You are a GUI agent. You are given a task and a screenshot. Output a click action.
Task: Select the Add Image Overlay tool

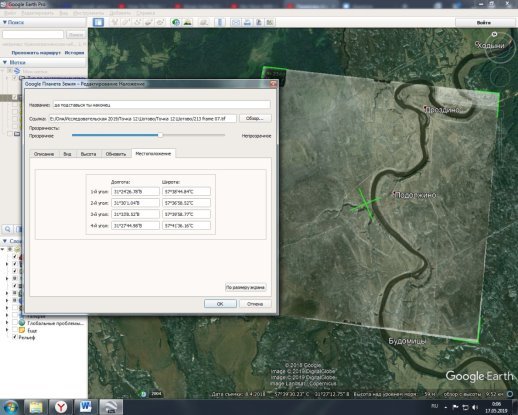(x=149, y=22)
